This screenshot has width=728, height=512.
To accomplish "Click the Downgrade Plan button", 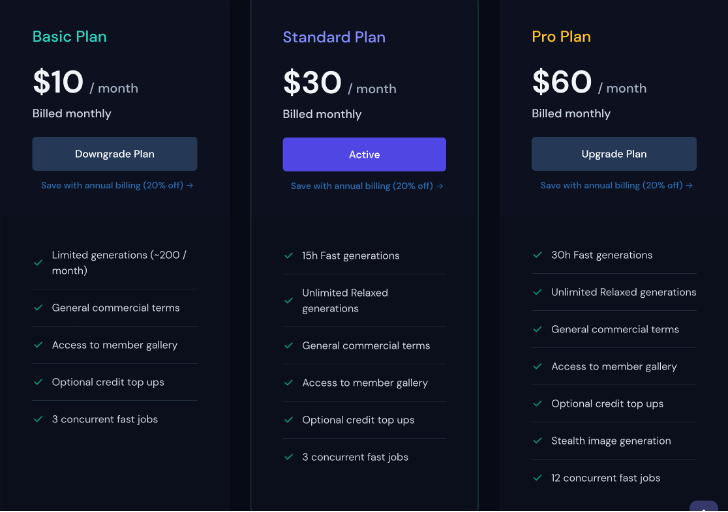I will [x=115, y=154].
